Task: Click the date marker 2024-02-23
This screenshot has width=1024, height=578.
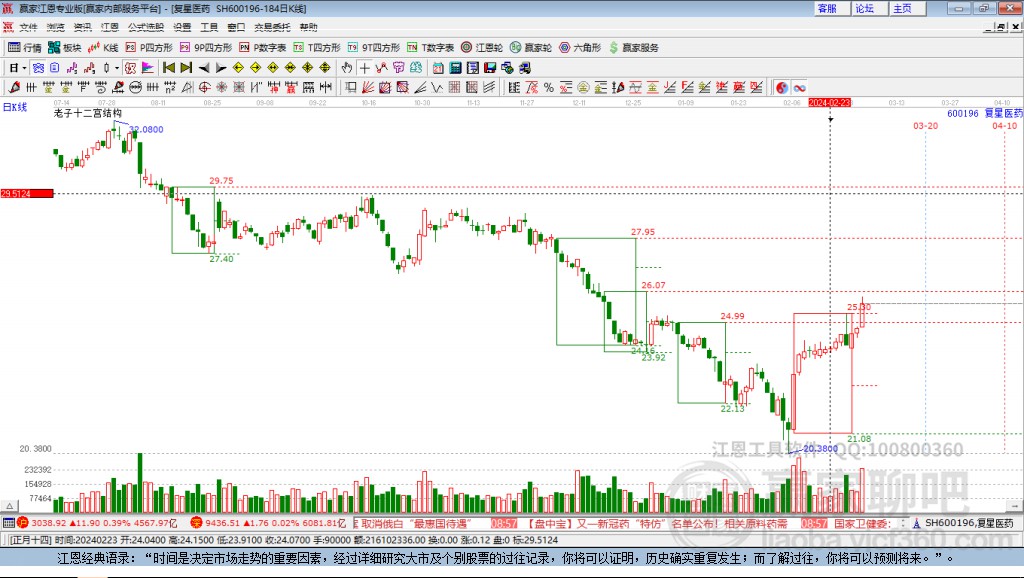Action: pos(829,103)
